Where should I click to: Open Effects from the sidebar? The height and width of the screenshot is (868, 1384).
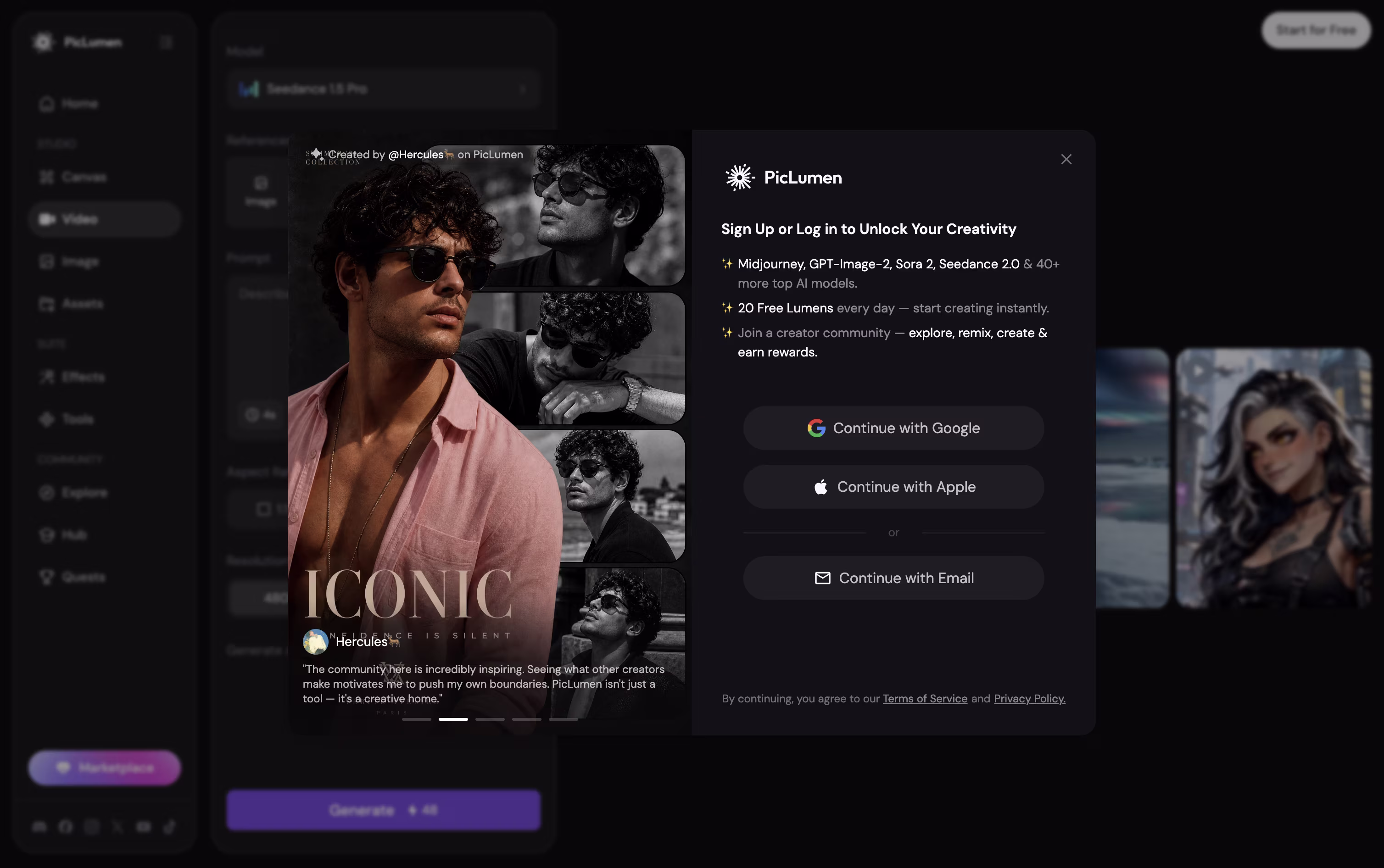105,377
